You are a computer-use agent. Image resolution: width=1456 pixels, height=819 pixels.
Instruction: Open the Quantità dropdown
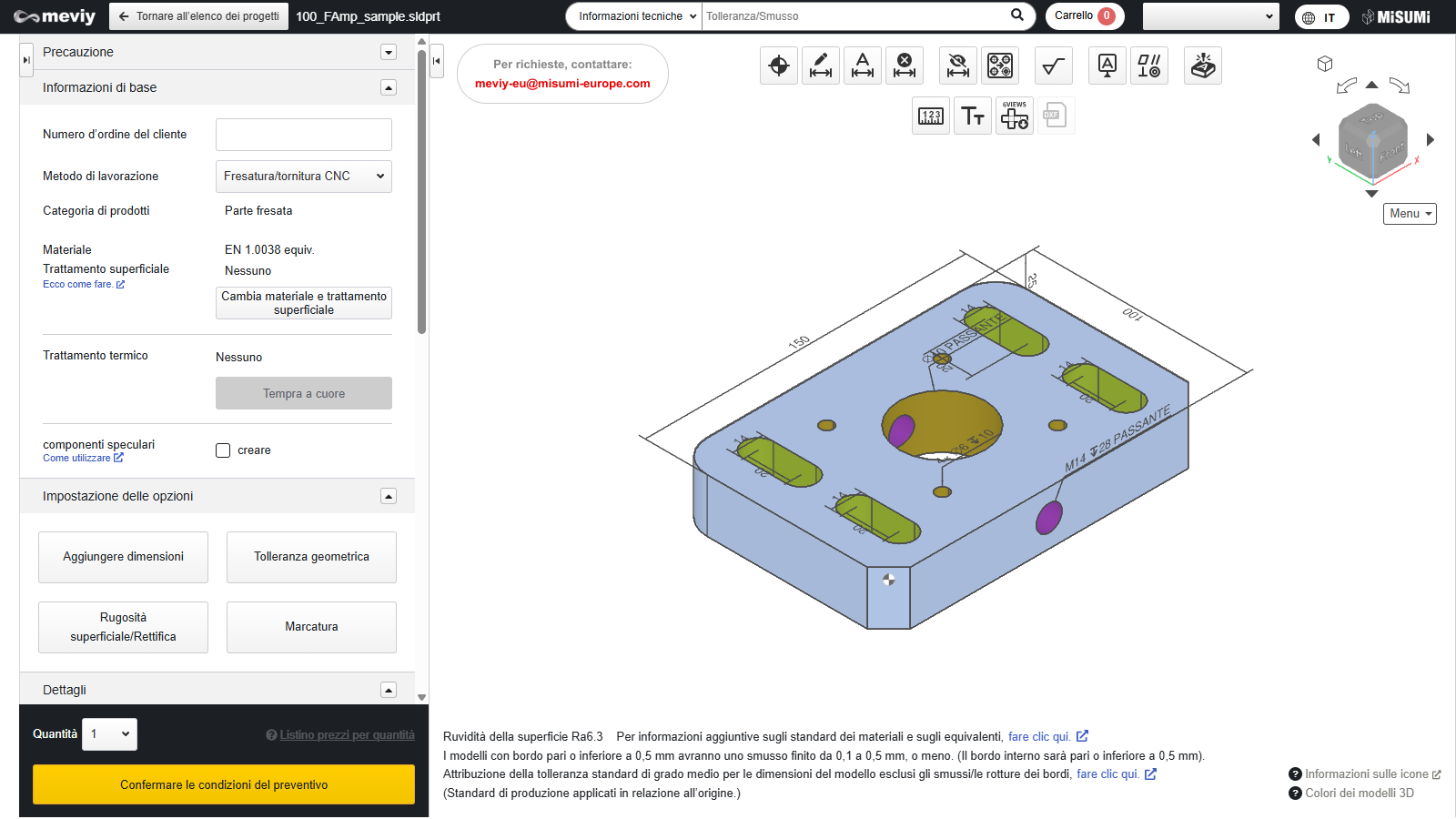point(110,734)
